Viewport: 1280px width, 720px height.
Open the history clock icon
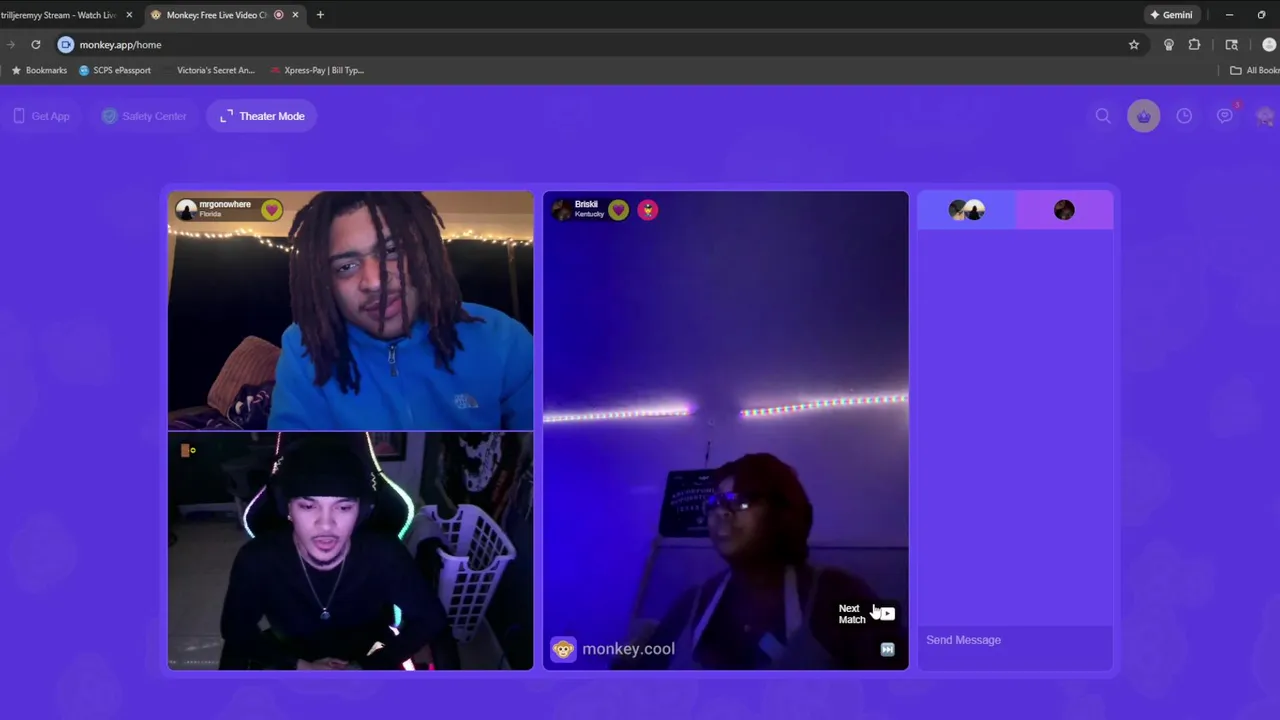(1184, 116)
